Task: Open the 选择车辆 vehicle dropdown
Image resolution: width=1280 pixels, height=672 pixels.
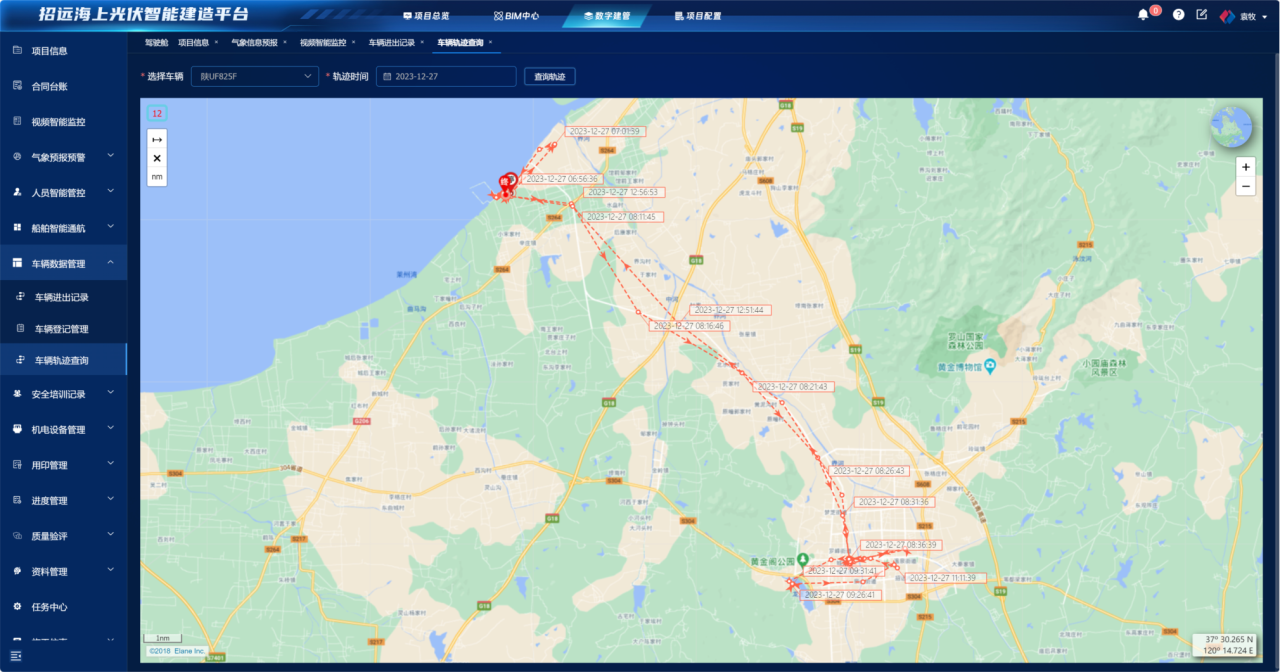Action: click(x=257, y=76)
